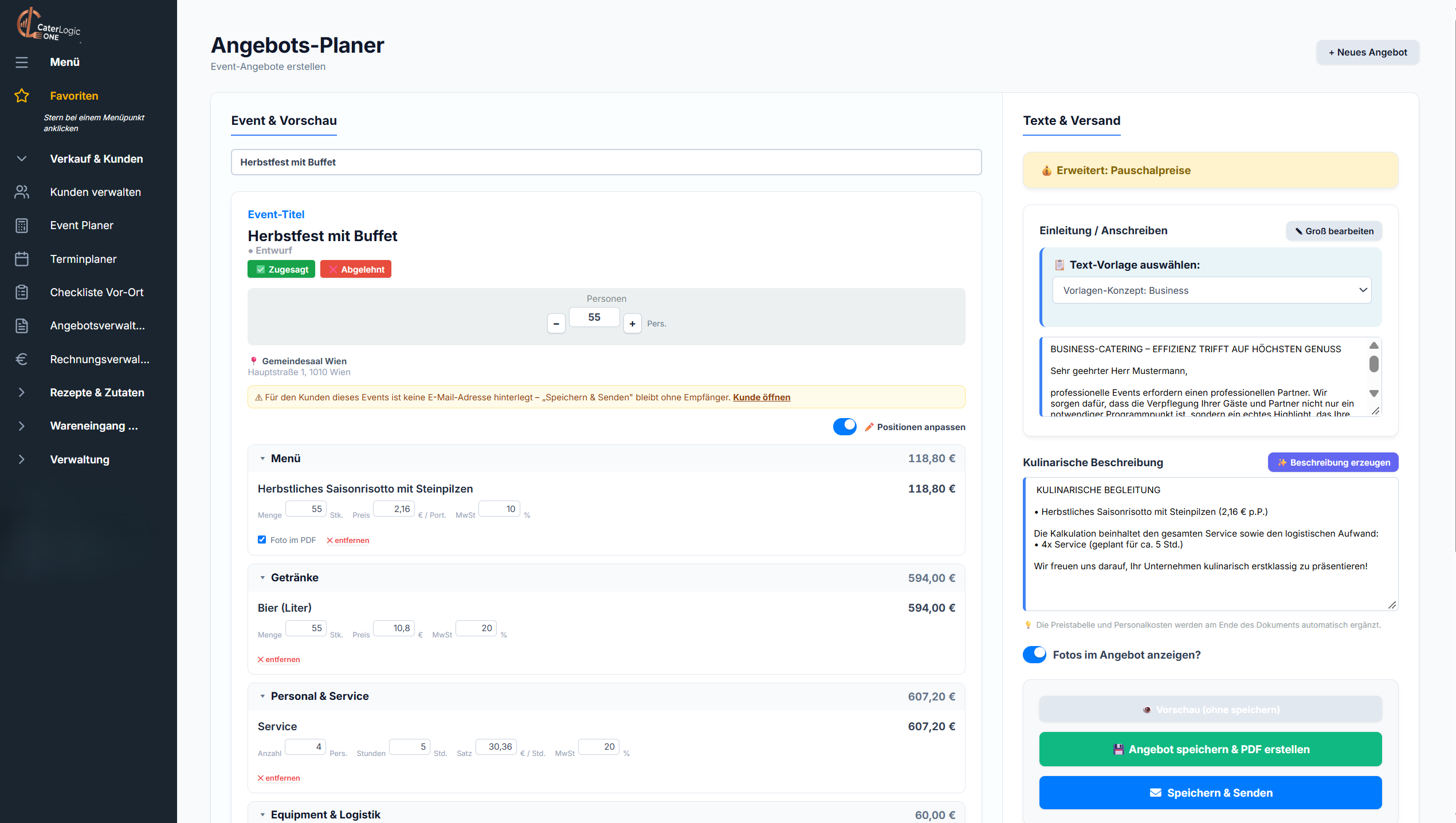Select the Texte & Versand tab heading

[1072, 121]
